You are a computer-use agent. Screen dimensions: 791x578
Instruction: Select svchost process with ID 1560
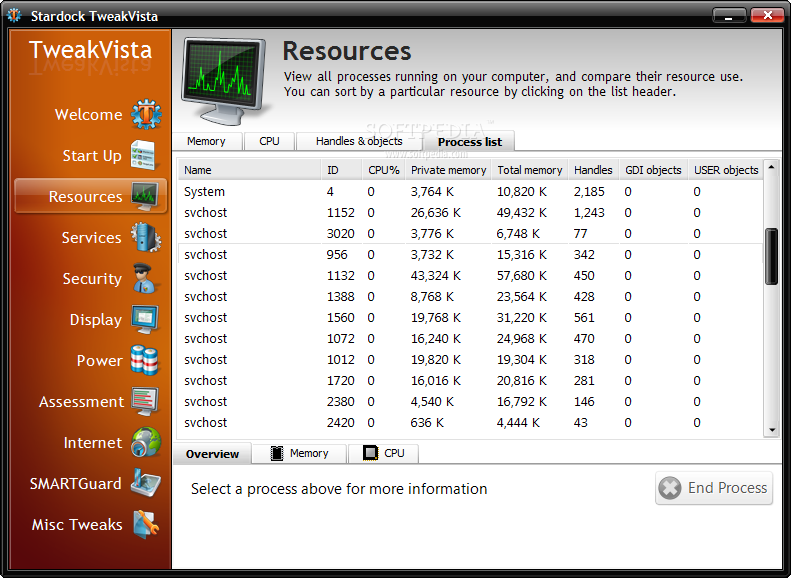[470, 318]
